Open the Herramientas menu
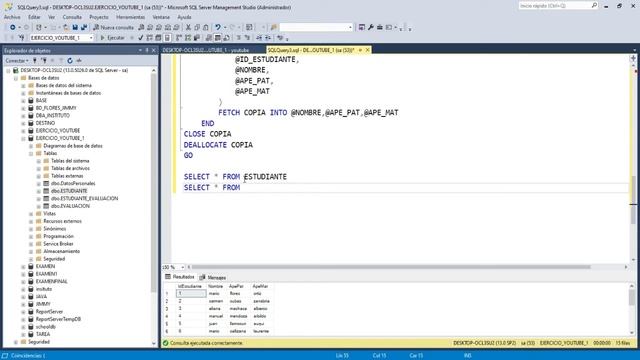Screen dimensions: 640x360 pos(131,17)
